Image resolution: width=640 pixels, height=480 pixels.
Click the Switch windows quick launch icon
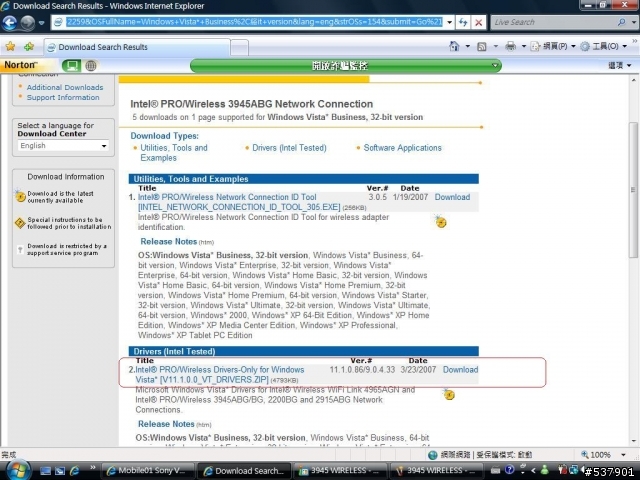coord(60,471)
